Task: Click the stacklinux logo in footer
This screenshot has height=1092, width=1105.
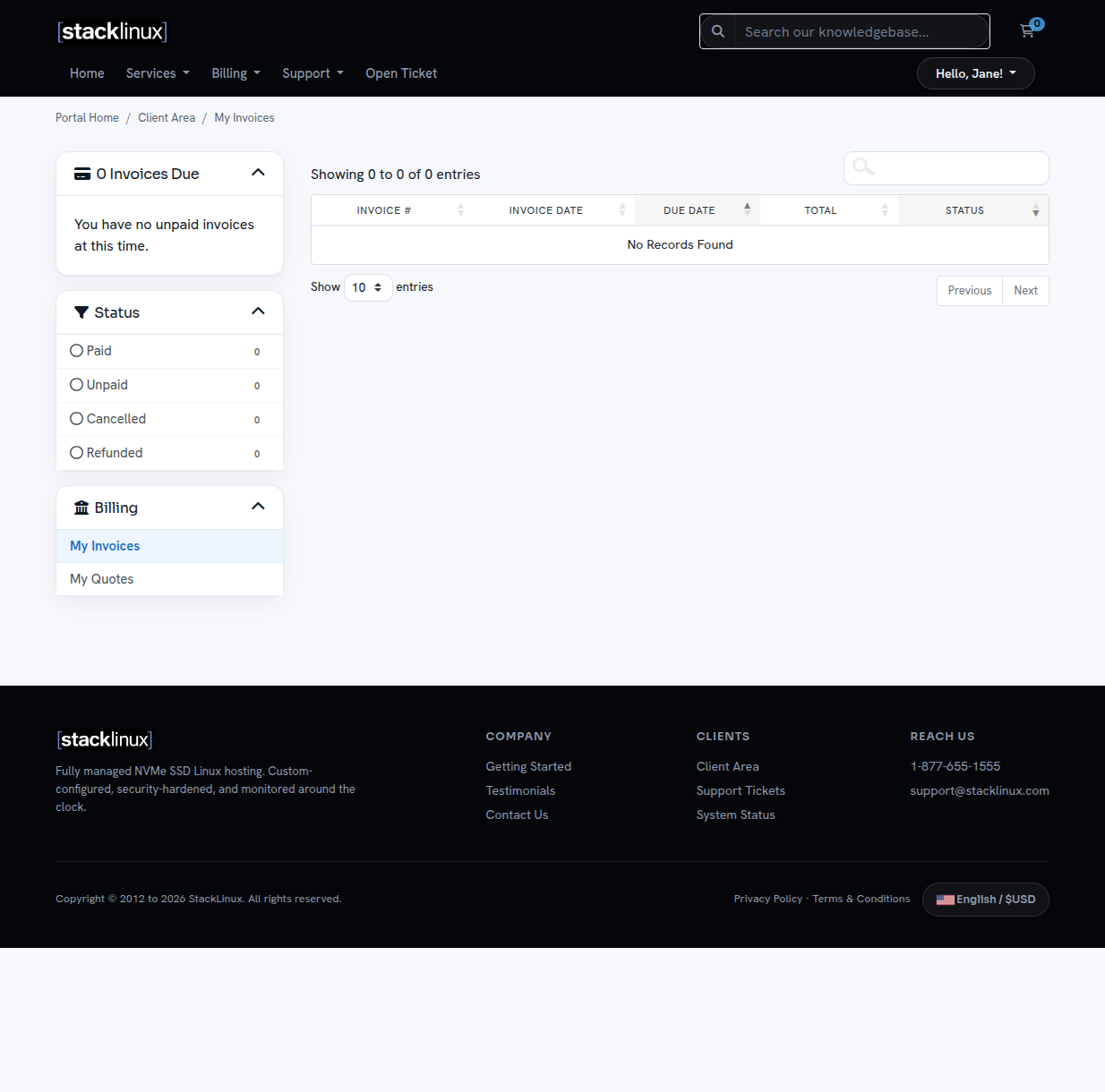Action: click(105, 739)
